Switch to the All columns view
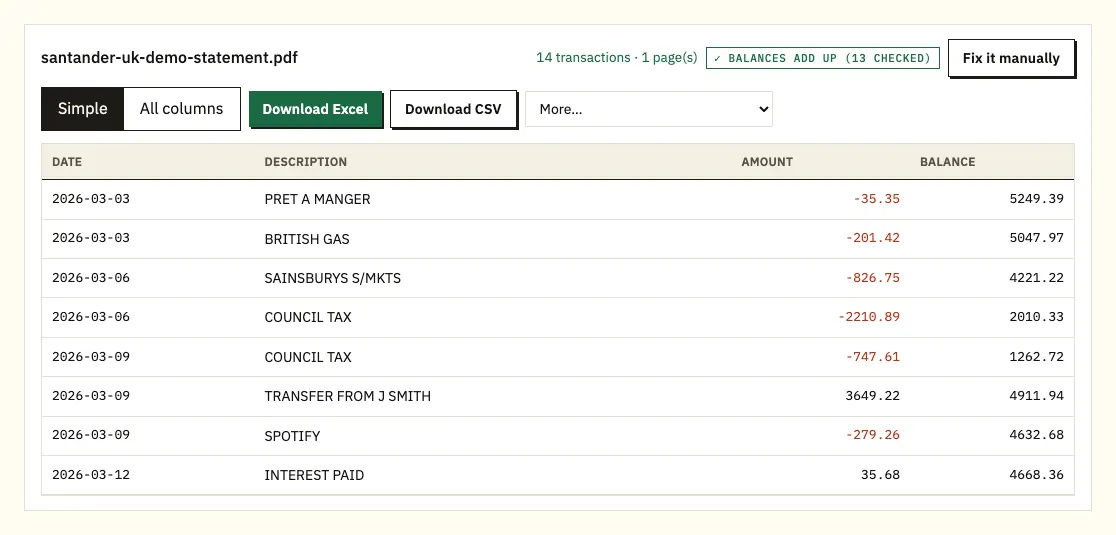Screen dimensions: 1116x535 point(181,109)
